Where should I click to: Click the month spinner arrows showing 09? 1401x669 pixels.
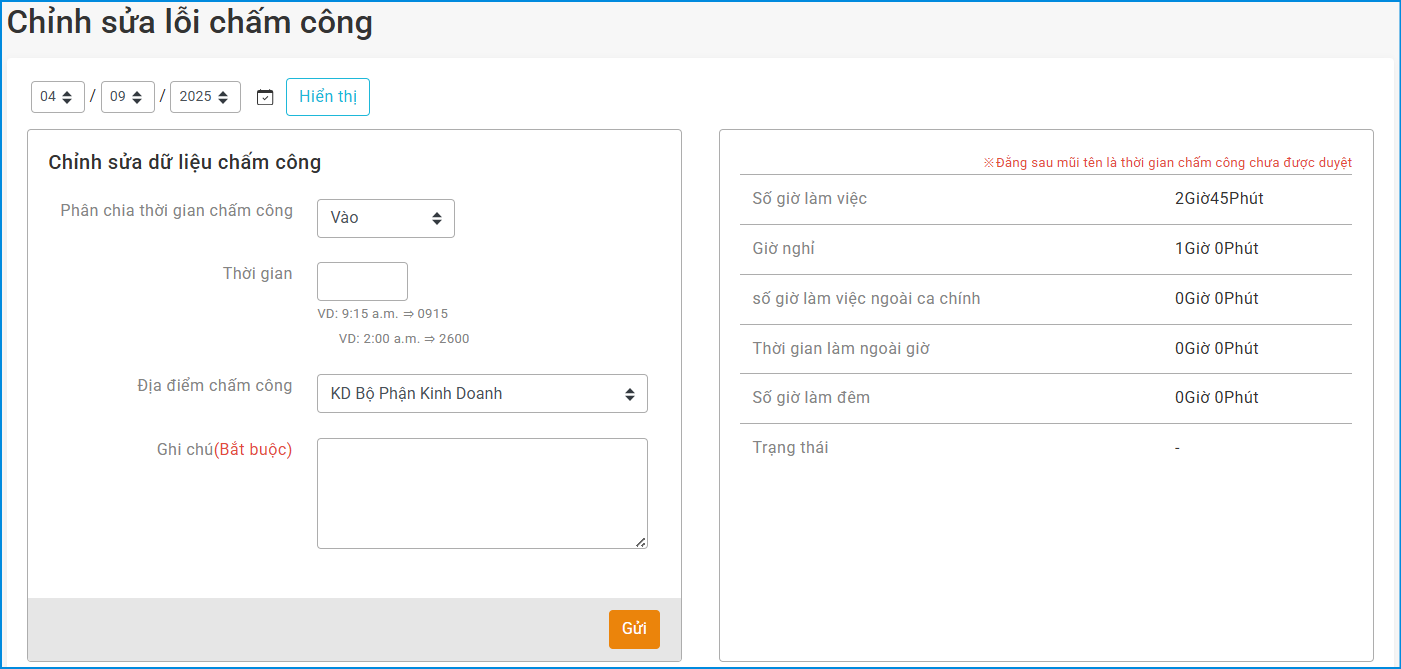pyautogui.click(x=137, y=97)
